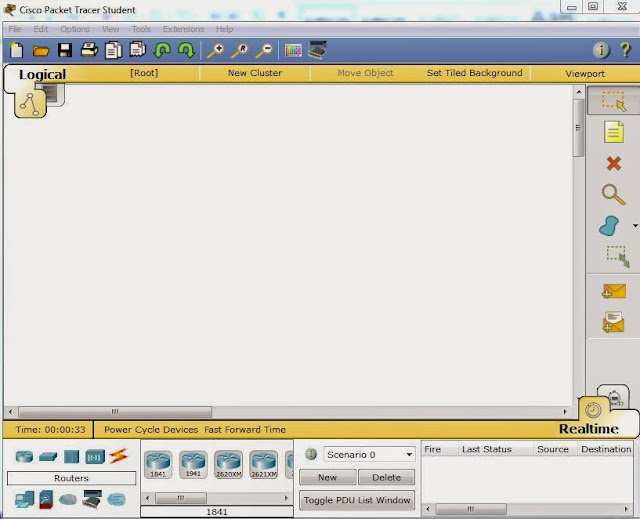Select the Routers device category icon
This screenshot has height=519, width=640.
point(24,456)
